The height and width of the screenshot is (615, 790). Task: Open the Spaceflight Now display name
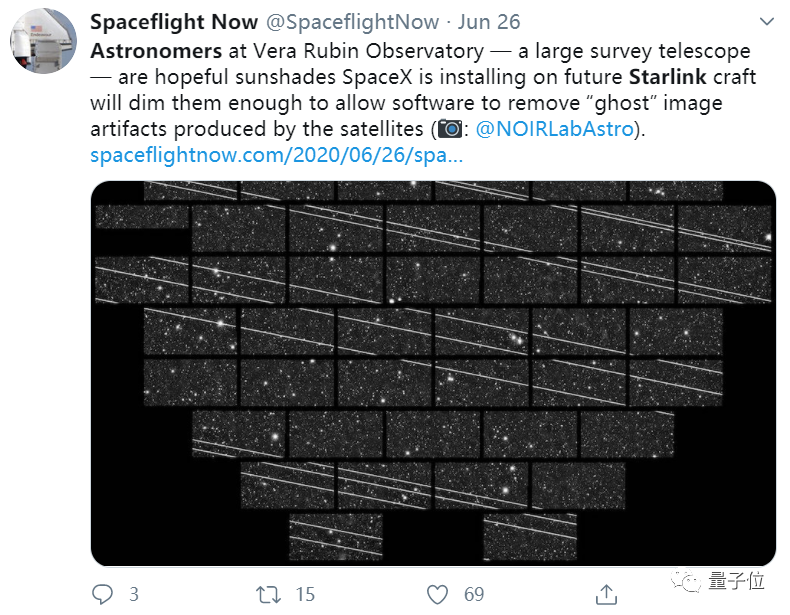[166, 22]
